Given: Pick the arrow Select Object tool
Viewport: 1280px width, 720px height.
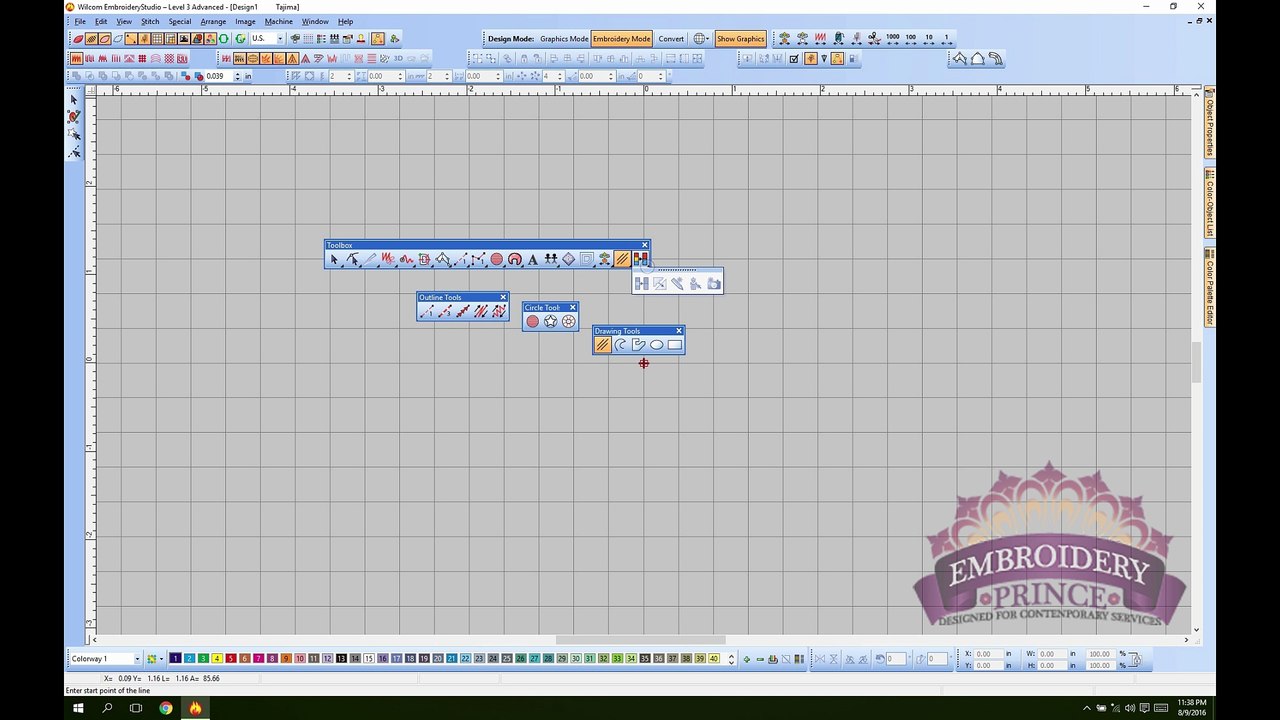Looking at the screenshot, I should (335, 259).
